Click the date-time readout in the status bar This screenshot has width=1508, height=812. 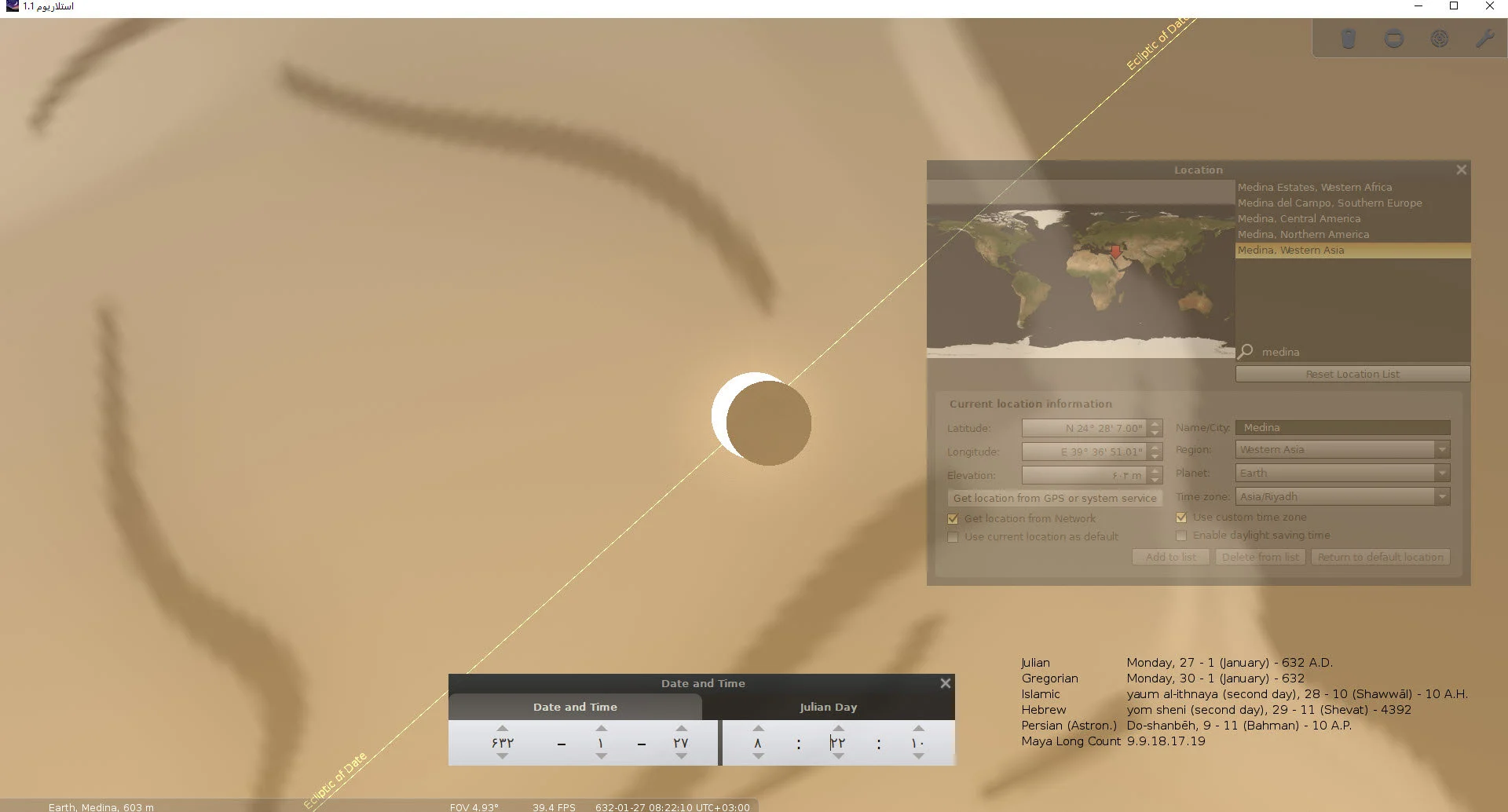click(672, 807)
